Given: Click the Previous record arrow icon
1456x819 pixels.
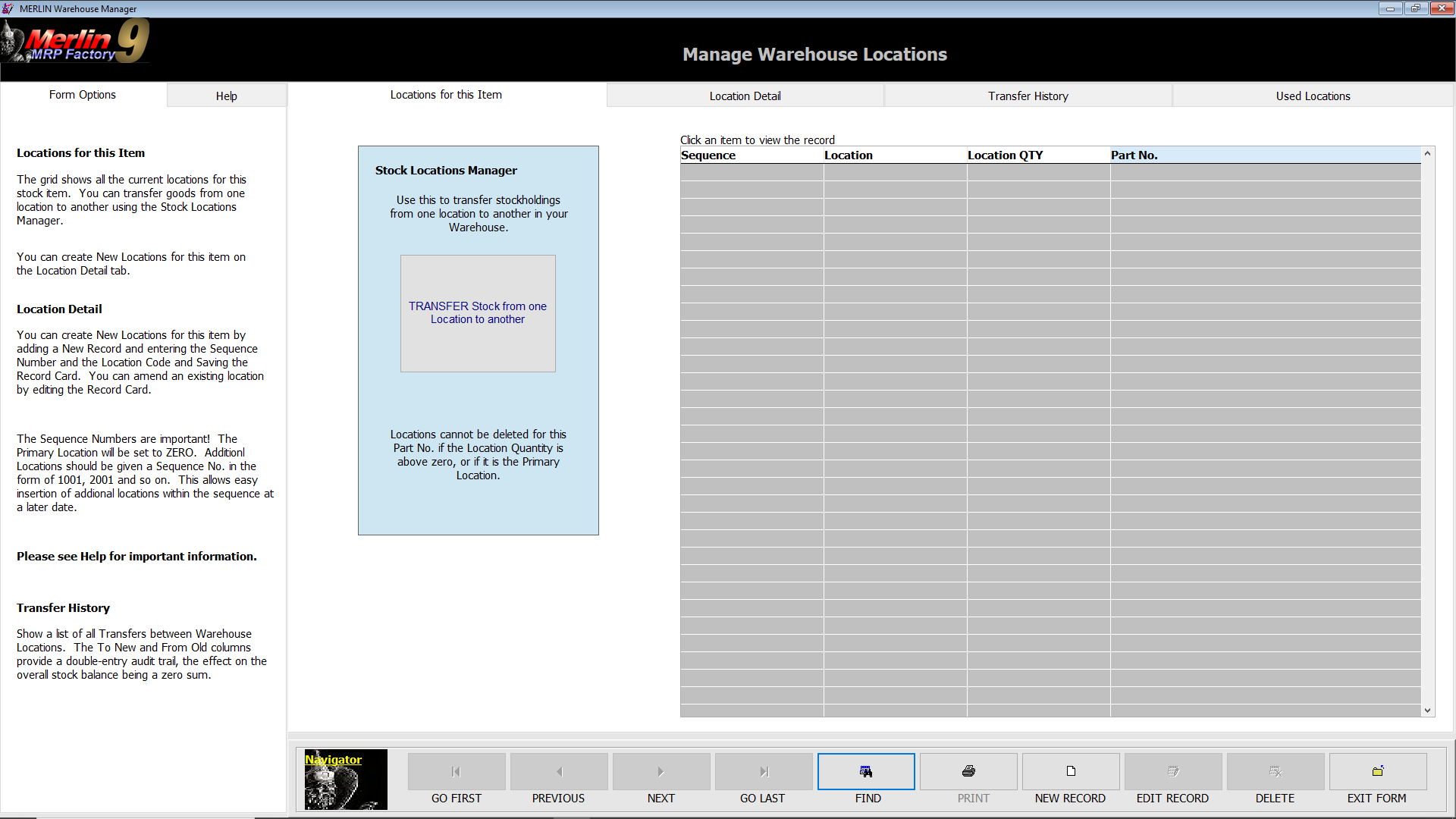Looking at the screenshot, I should [x=559, y=771].
